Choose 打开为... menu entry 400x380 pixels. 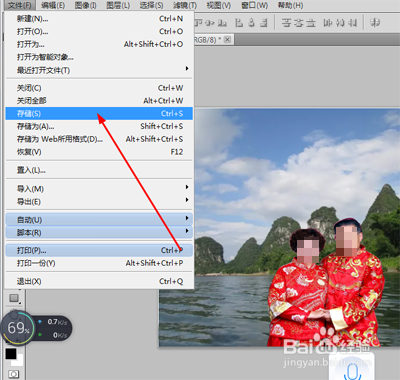tap(99, 44)
